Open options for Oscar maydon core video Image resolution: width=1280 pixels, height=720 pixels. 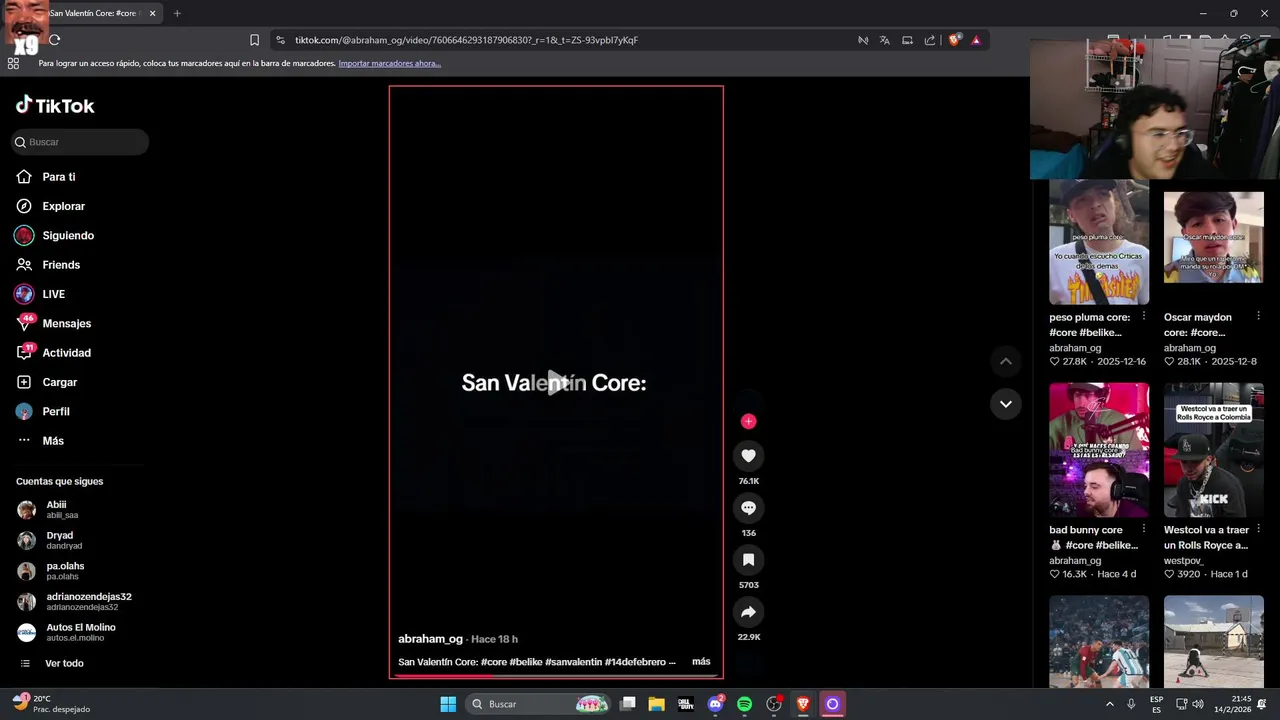[x=1259, y=316]
